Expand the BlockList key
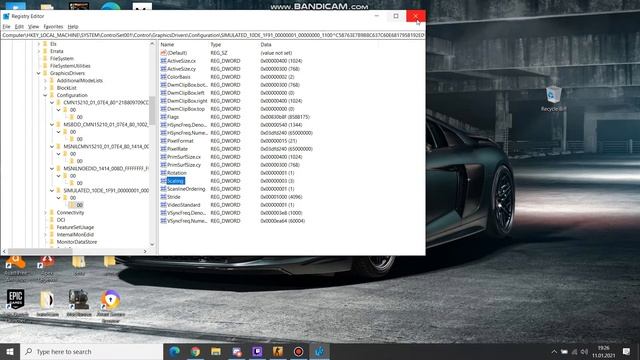The image size is (640, 360). click(45, 88)
